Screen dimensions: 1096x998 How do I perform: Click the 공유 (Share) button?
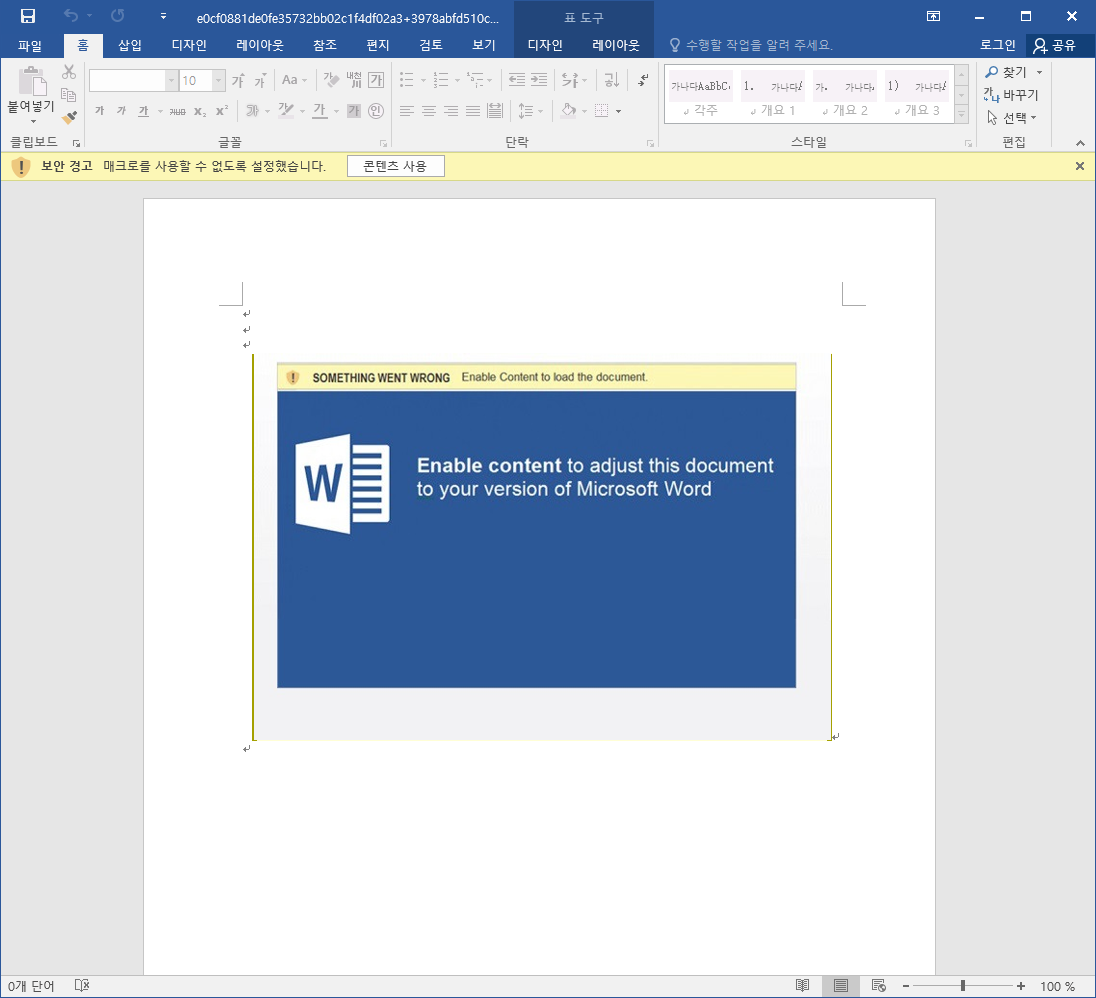click(x=1055, y=45)
